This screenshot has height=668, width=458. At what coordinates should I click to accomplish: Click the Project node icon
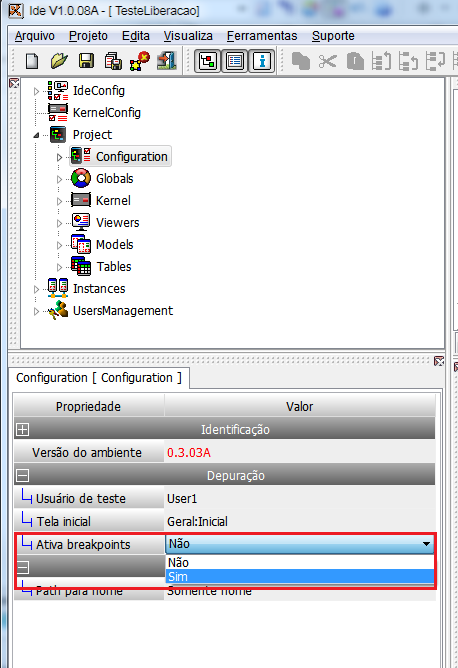(58, 135)
